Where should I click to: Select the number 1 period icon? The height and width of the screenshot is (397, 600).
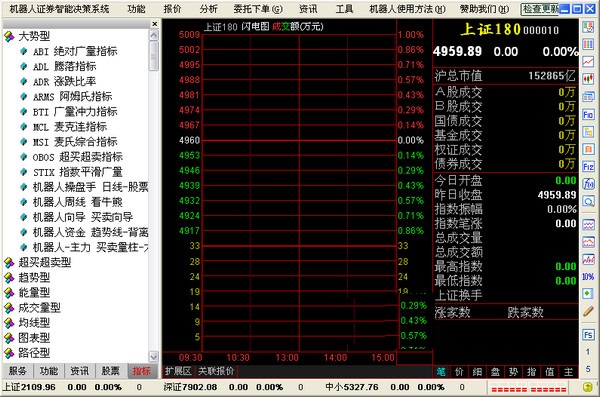pos(588,351)
